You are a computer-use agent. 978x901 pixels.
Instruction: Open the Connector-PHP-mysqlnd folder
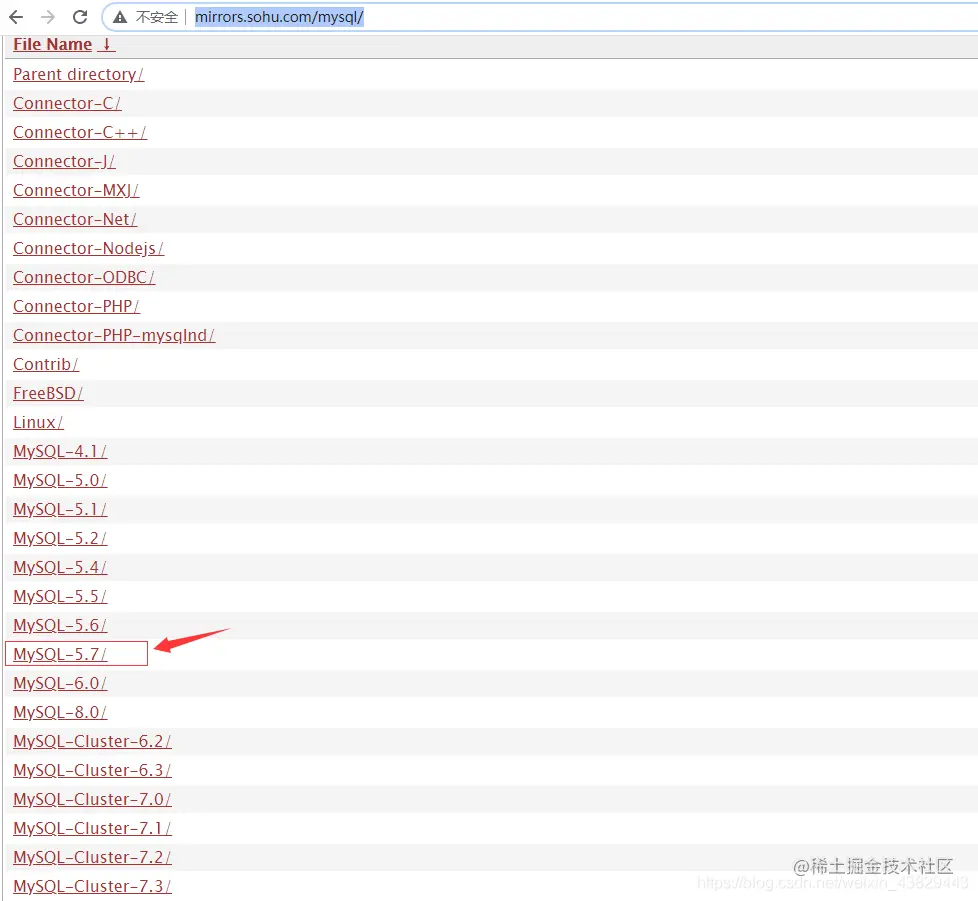[114, 335]
